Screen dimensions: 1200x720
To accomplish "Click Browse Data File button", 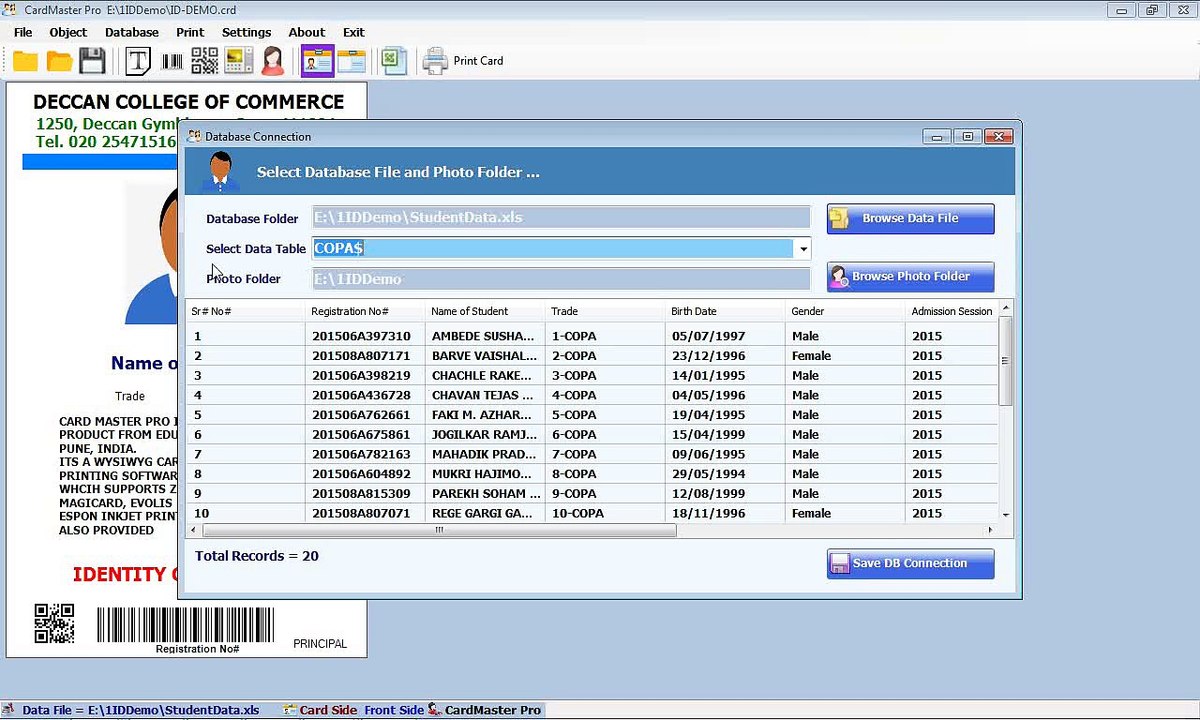I will pos(910,218).
